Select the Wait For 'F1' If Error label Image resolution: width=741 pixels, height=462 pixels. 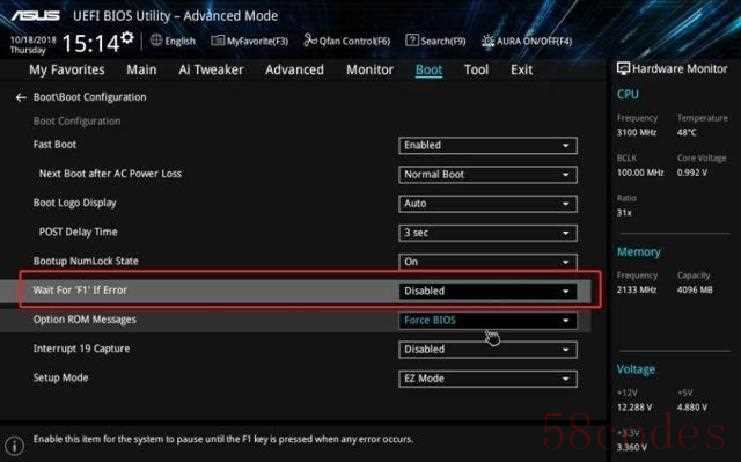[80, 291]
